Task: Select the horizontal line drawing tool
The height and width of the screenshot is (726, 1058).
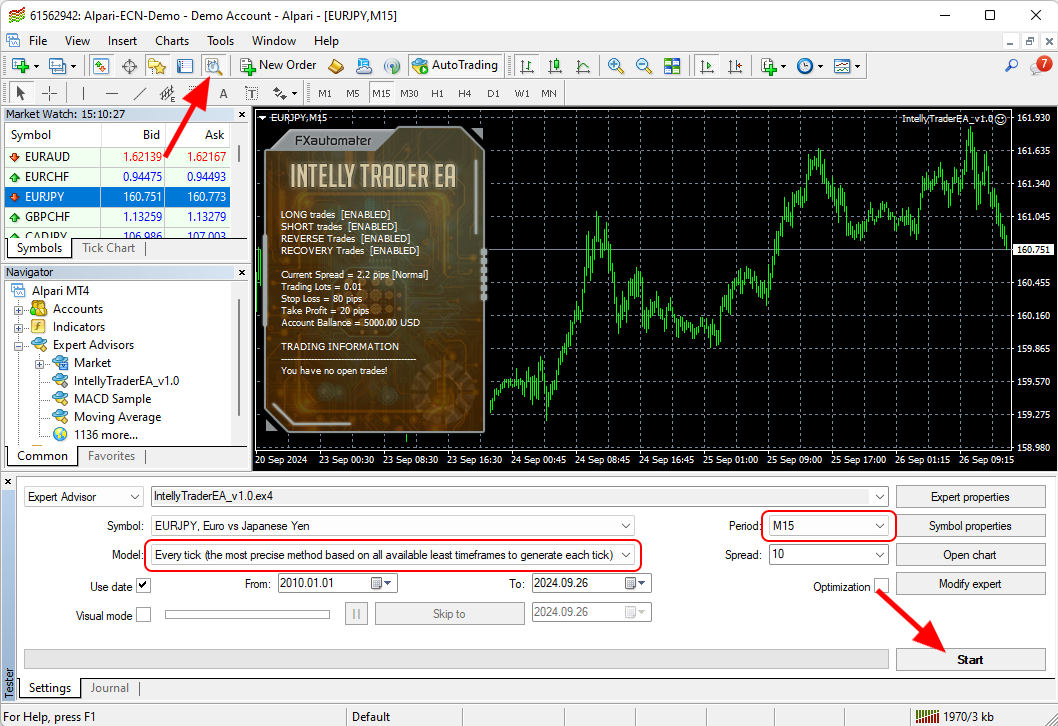Action: [x=111, y=93]
